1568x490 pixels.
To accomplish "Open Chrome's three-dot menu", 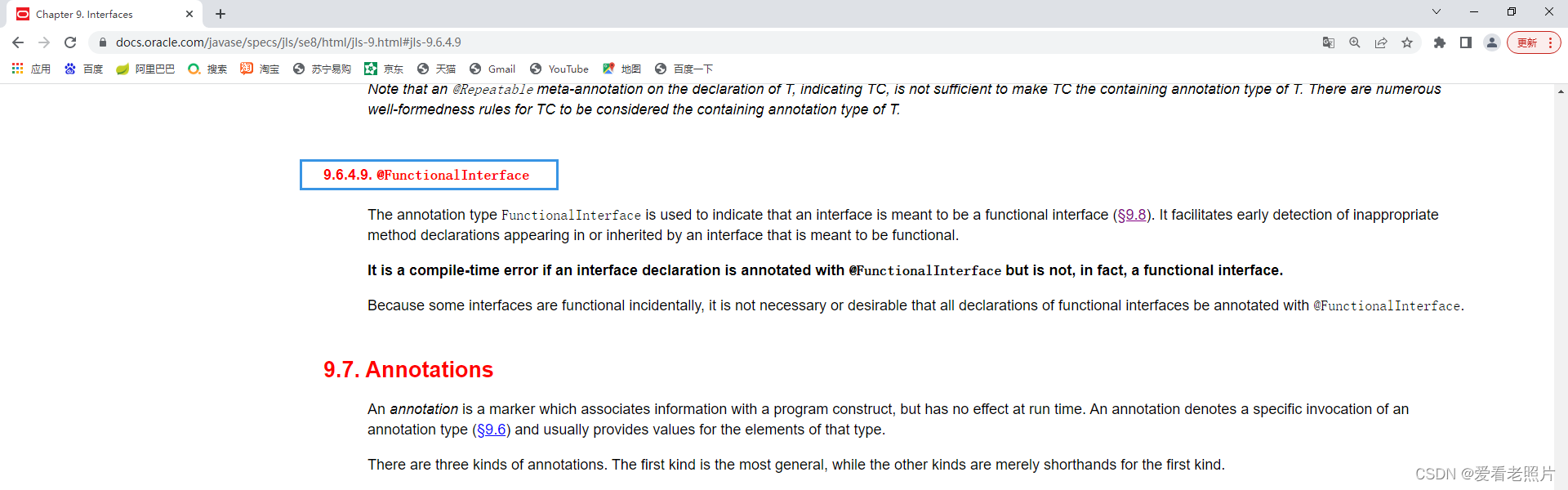I will pos(1550,42).
